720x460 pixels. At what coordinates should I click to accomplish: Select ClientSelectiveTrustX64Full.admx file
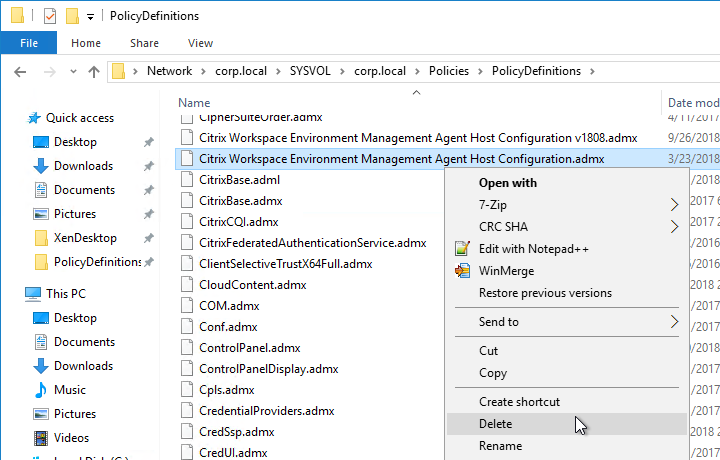click(x=286, y=264)
